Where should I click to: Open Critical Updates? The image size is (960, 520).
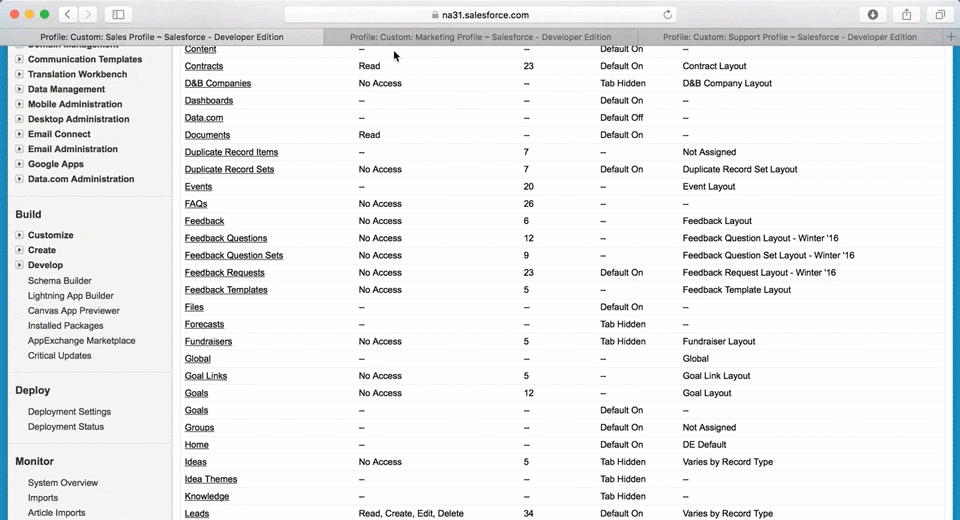pyautogui.click(x=59, y=356)
